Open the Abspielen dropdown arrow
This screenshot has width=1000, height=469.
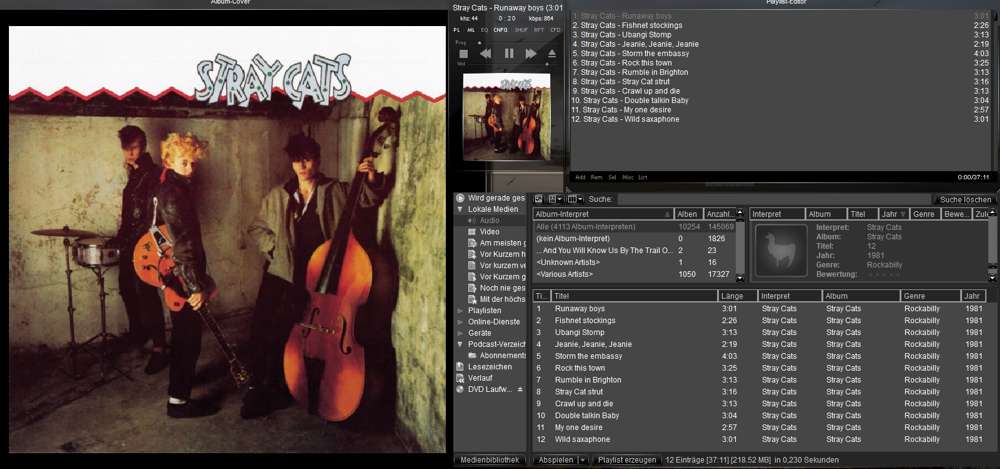coord(583,460)
